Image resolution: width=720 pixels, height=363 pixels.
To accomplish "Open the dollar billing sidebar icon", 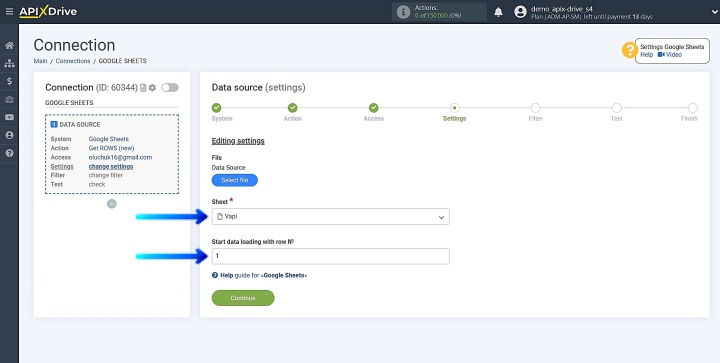I will click(9, 81).
